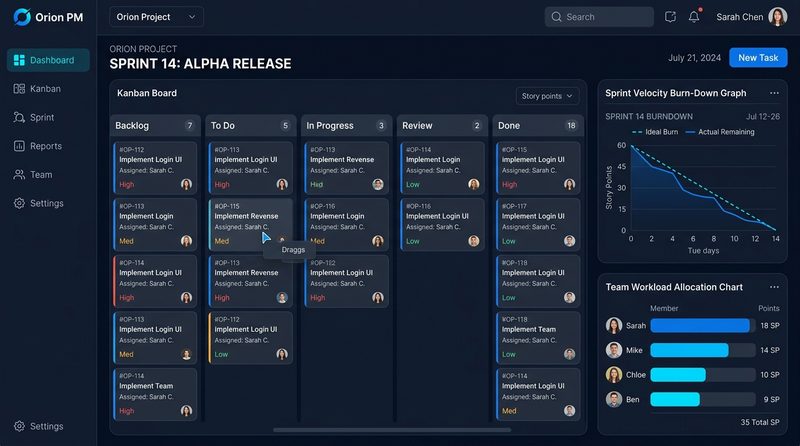Open the notifications bell icon
This screenshot has width=800, height=446.
tap(694, 17)
